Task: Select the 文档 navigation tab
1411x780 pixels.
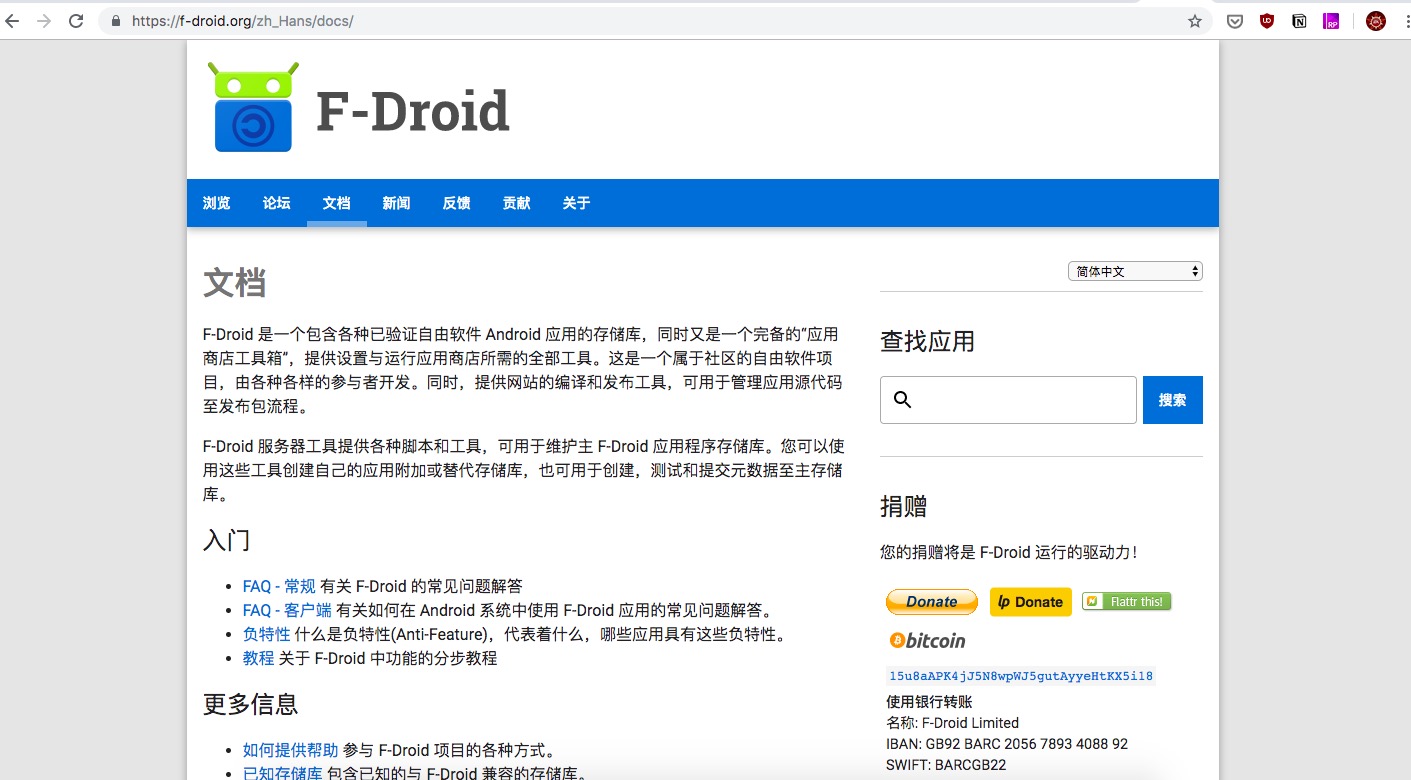Action: click(337, 203)
